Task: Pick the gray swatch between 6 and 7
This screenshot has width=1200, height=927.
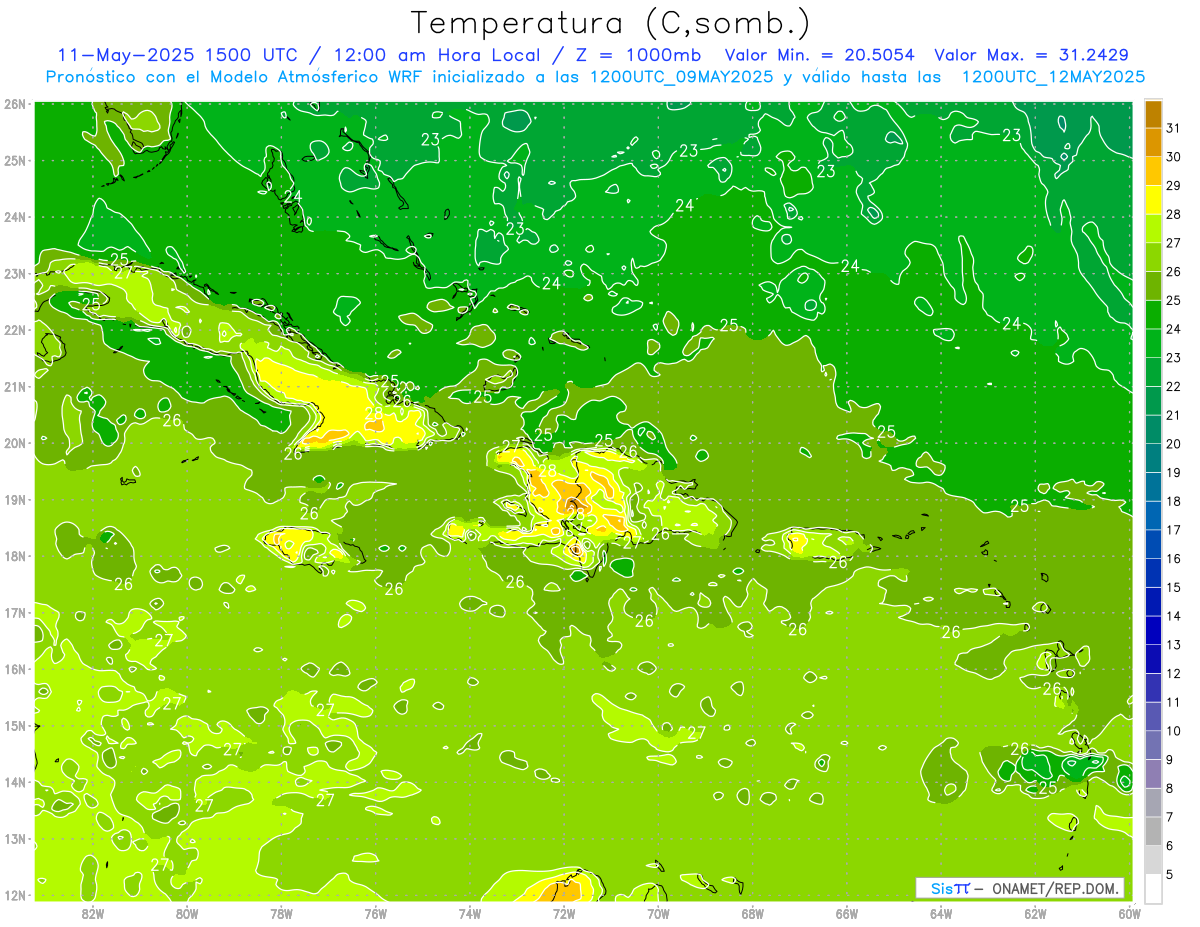Action: [1153, 831]
